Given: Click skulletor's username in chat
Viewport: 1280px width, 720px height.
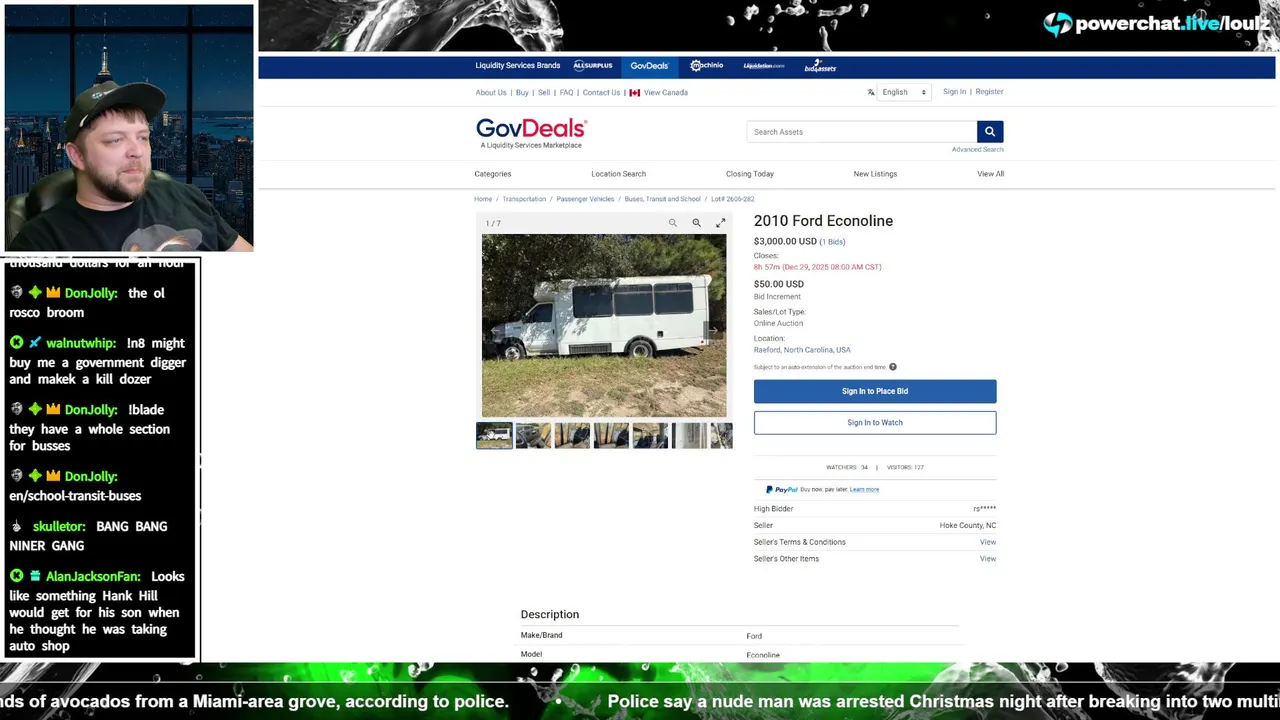Looking at the screenshot, I should point(59,526).
